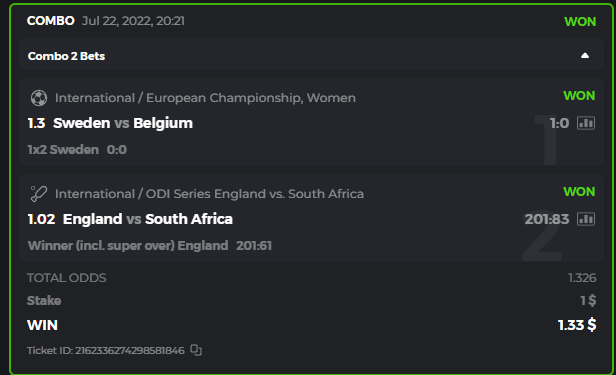Open the England vs South Africa match
The width and height of the screenshot is (616, 375).
[148, 219]
